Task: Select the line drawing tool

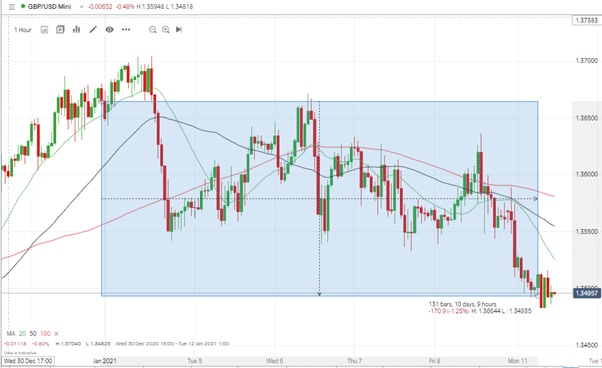Action: click(x=93, y=29)
